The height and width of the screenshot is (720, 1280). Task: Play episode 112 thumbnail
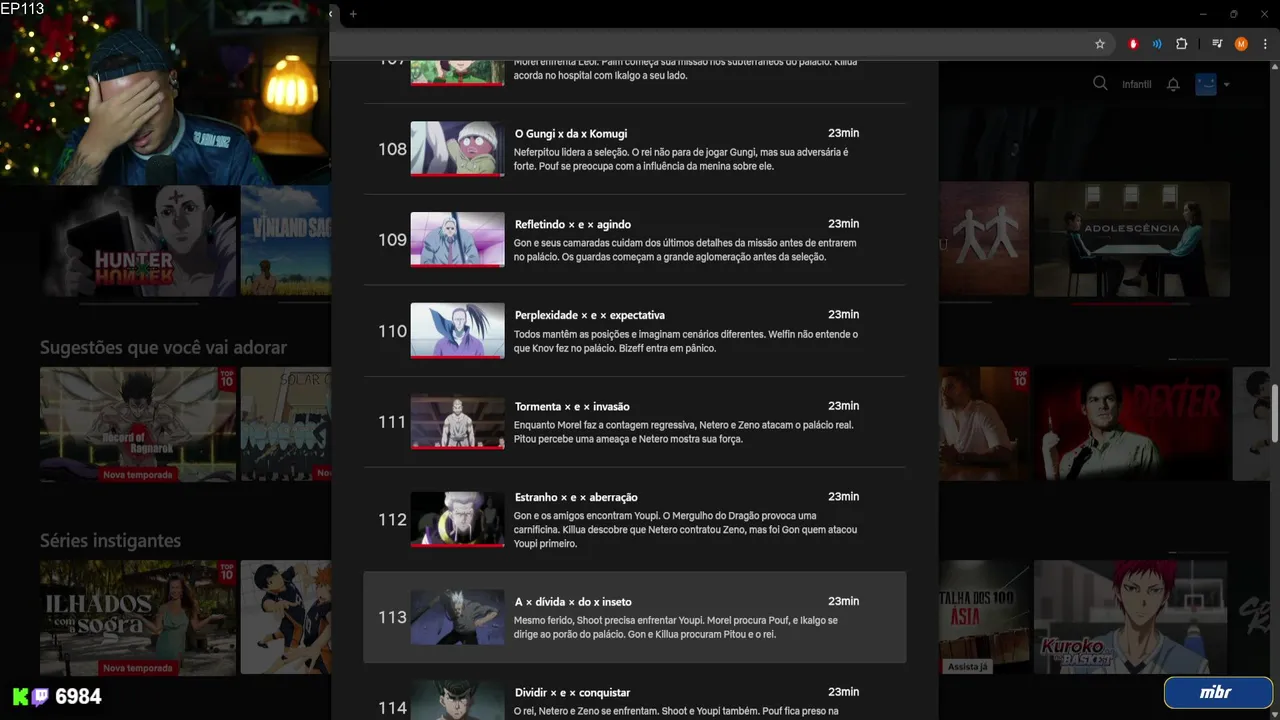(x=457, y=519)
